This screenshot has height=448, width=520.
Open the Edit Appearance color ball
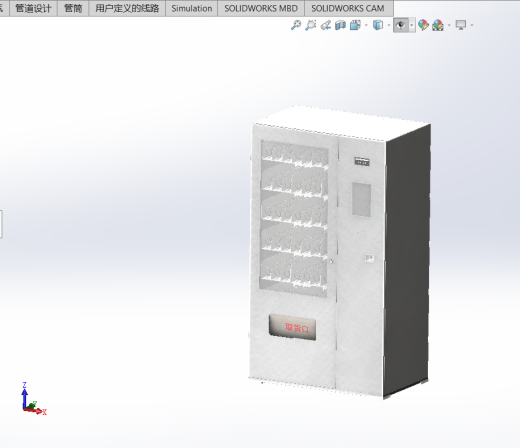(423, 25)
